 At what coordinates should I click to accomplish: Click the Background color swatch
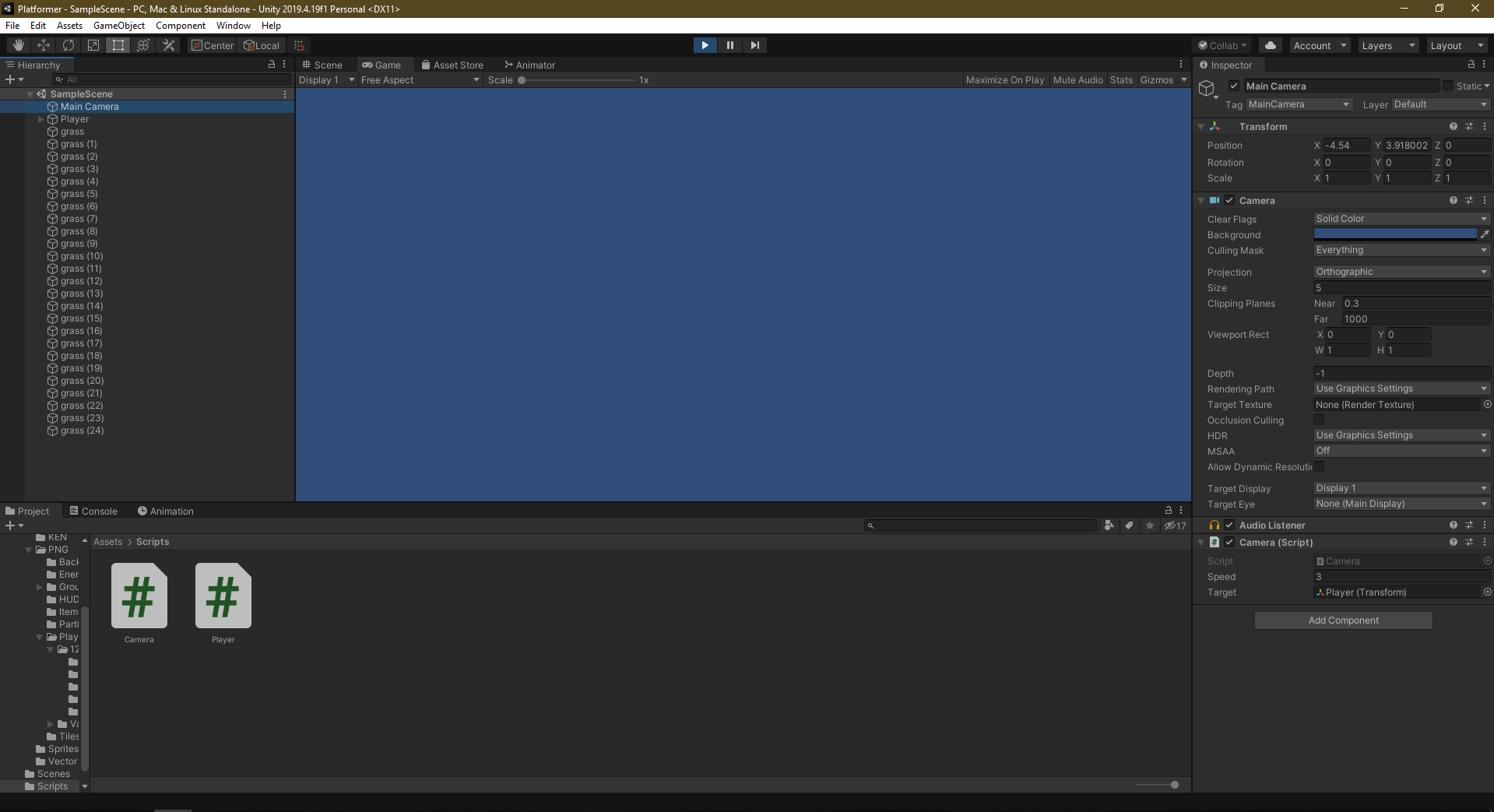click(x=1395, y=234)
